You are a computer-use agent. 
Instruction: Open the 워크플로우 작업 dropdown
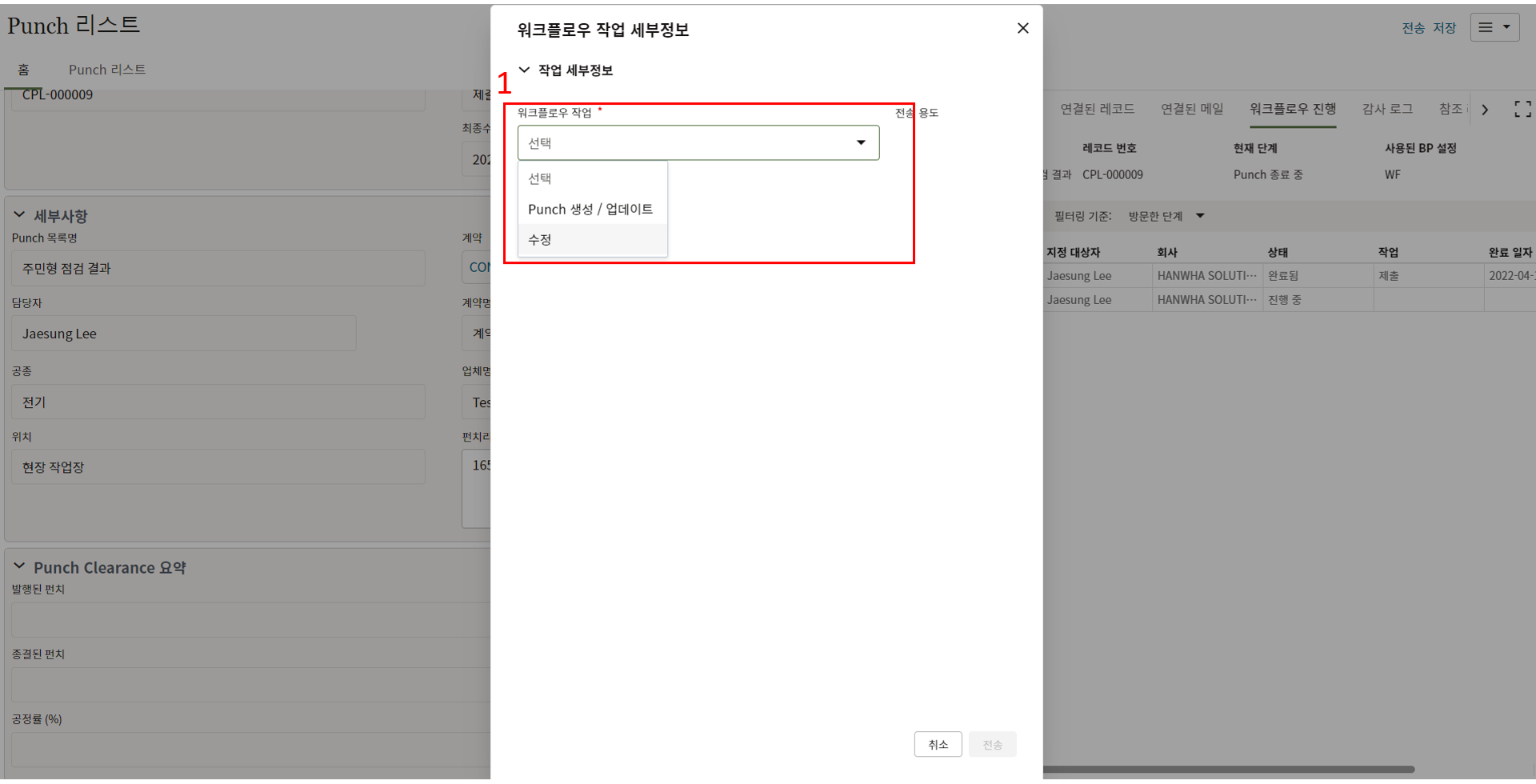tap(698, 142)
